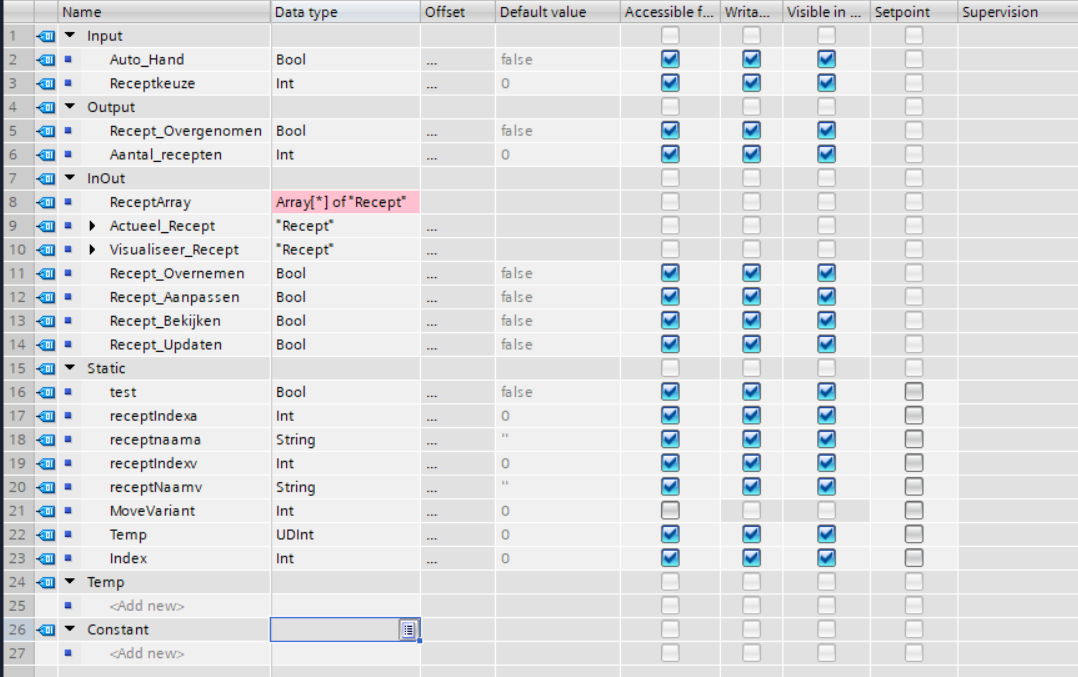Click the tag icon beside Auto_Hand row

46,60
